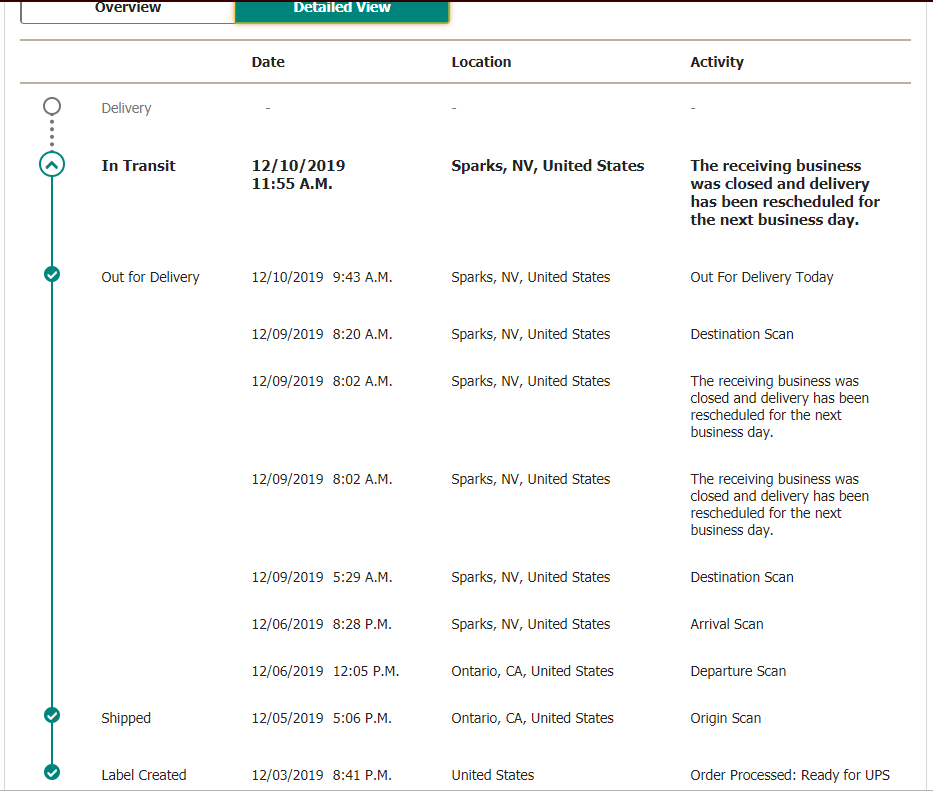Click Sparks, NV location in Arrival Scan row
Screen dimensions: 933x793
[531, 624]
